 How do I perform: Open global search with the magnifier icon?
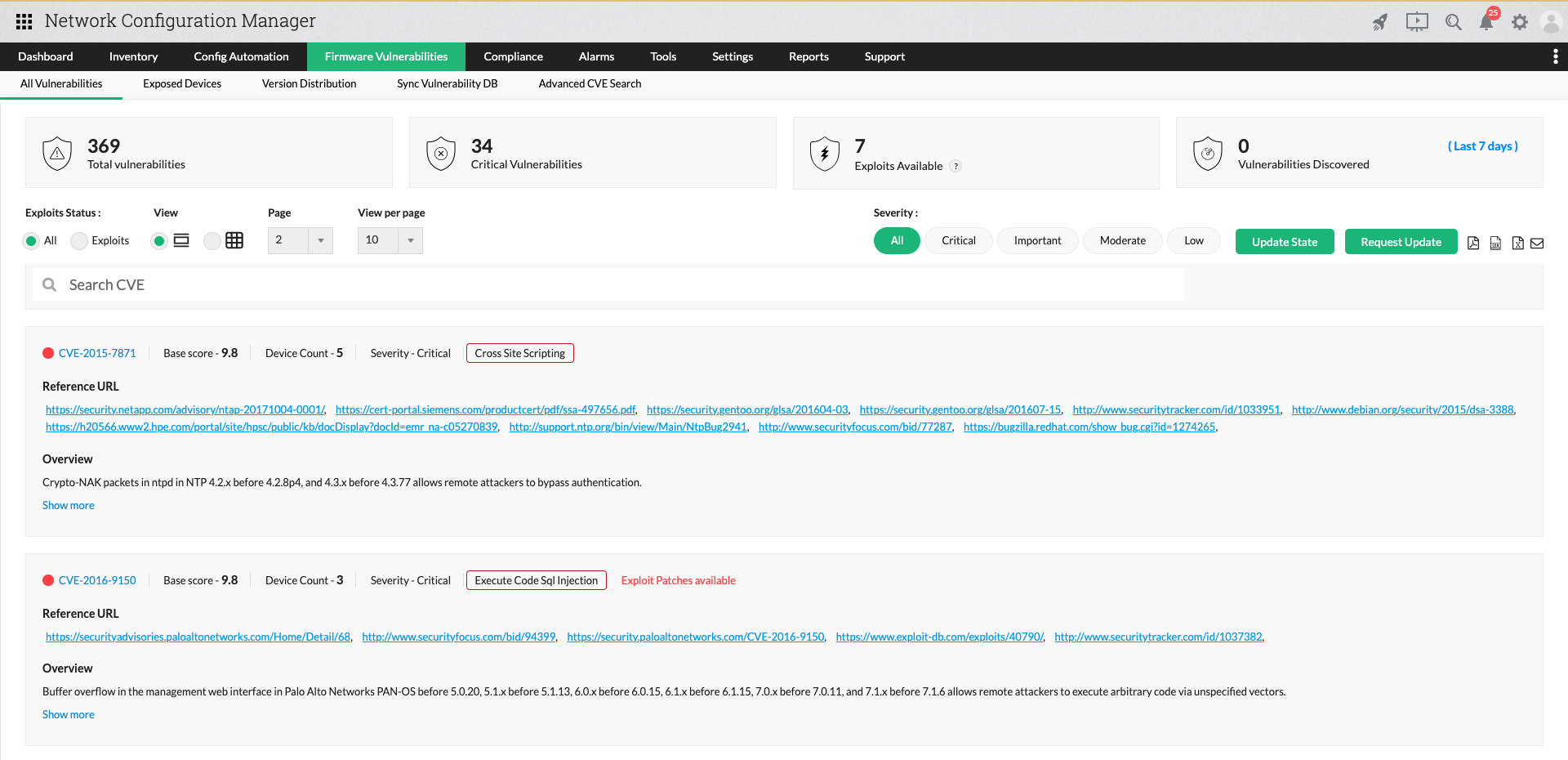1454,22
